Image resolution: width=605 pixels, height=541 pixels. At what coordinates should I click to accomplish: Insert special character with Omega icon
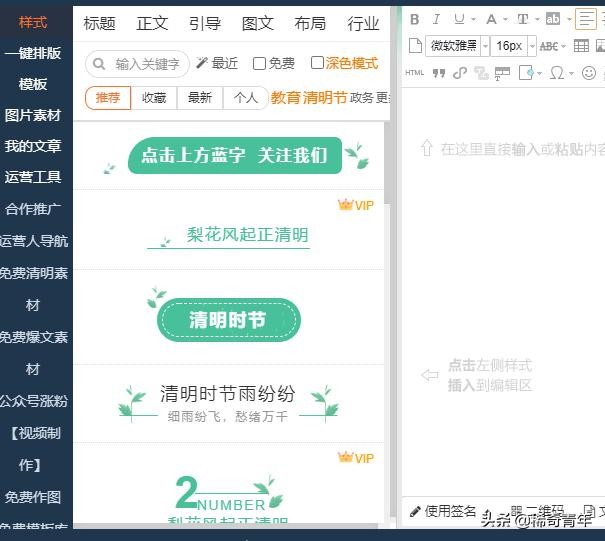tap(556, 73)
